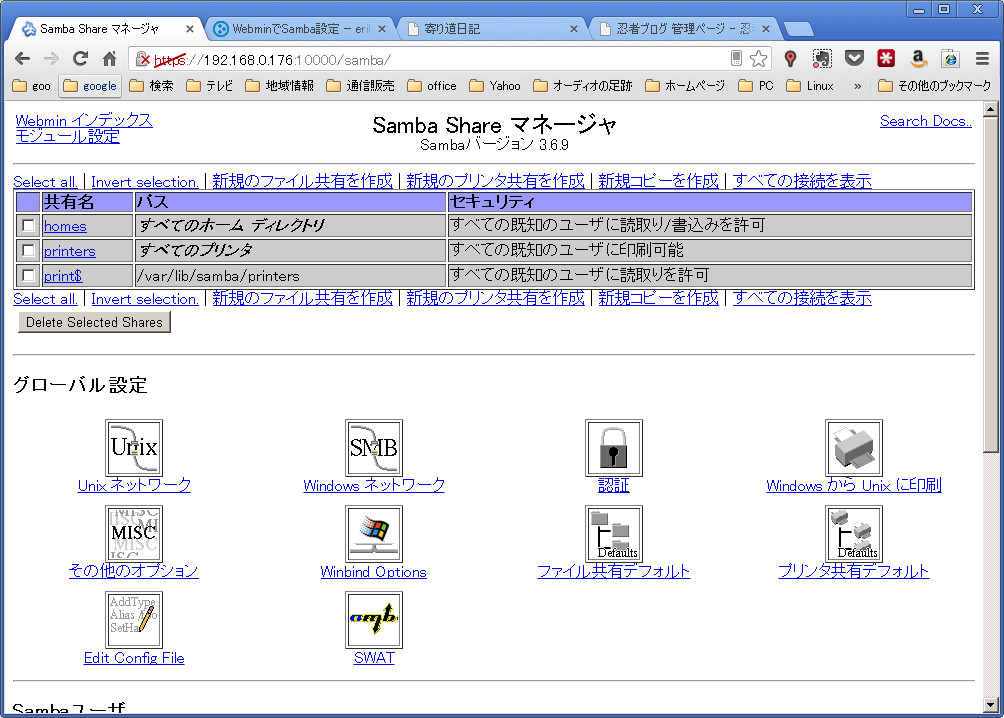
Task: Open the SMB Windows network icon
Action: tap(374, 448)
